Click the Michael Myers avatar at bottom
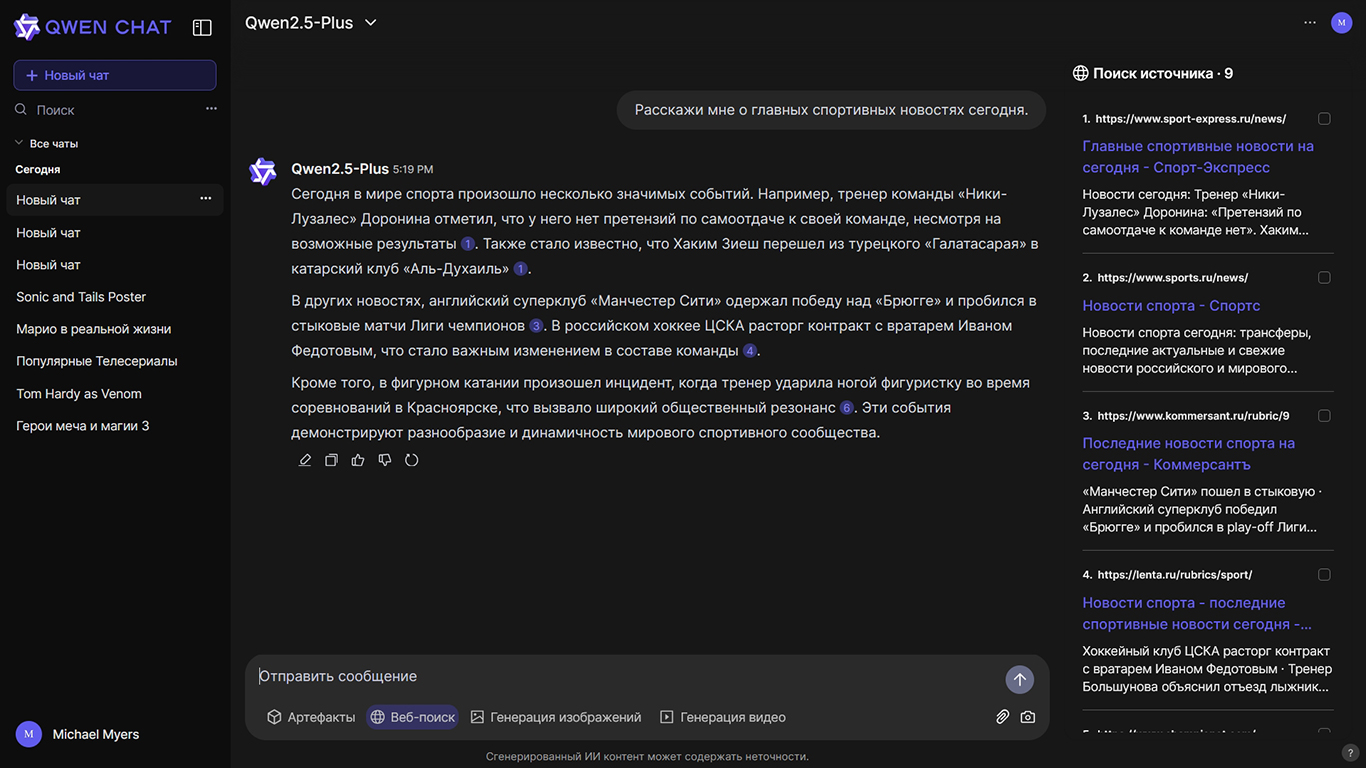The width and height of the screenshot is (1366, 768). coord(29,734)
